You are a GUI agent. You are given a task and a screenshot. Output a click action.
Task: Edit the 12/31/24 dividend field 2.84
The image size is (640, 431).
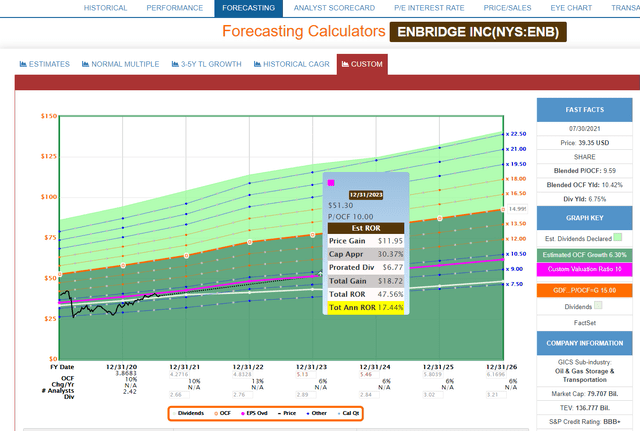click(369, 395)
